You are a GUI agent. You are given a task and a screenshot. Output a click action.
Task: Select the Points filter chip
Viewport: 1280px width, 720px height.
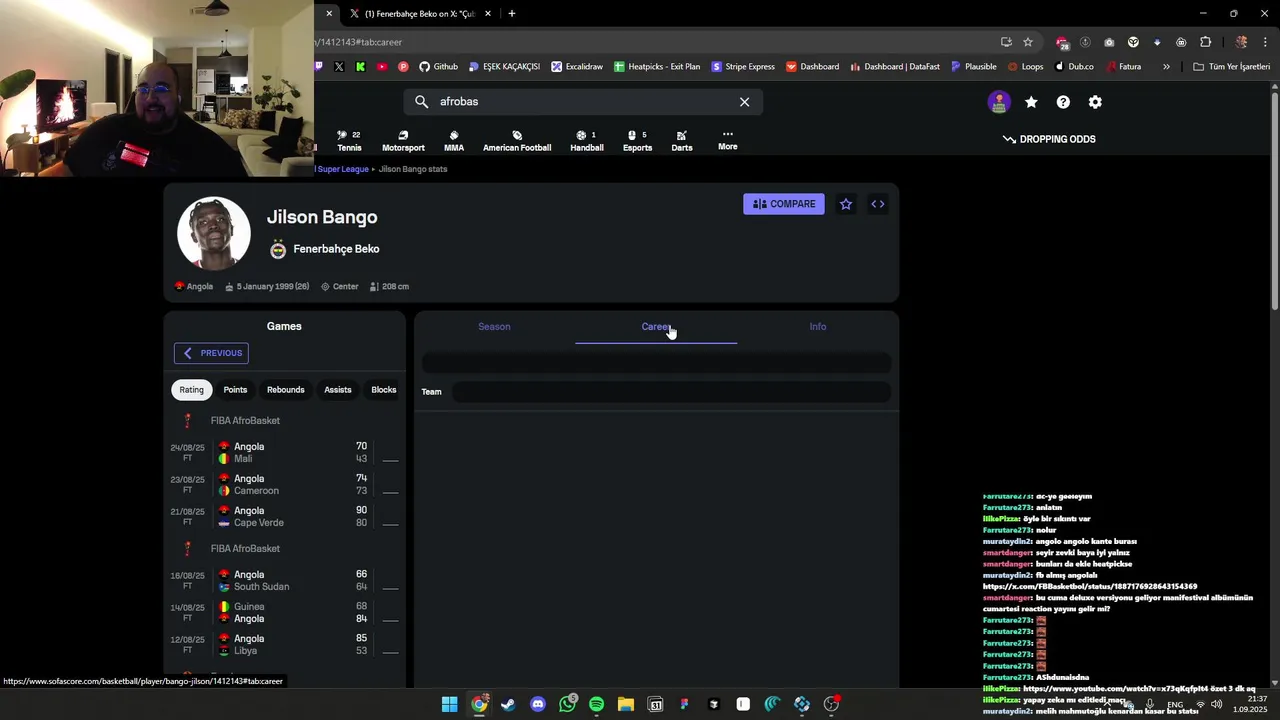235,390
